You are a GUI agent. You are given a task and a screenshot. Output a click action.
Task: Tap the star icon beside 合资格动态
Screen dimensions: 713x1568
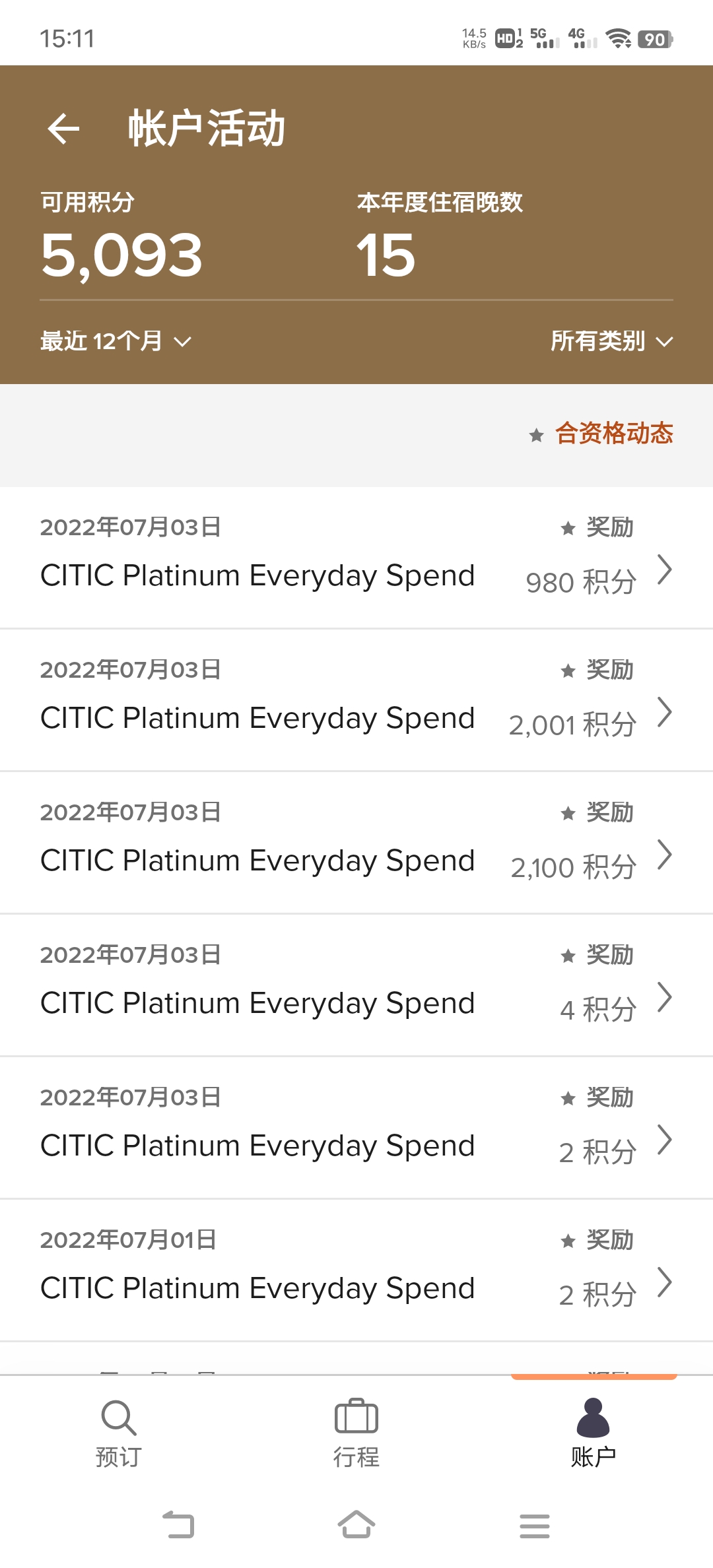pos(537,435)
